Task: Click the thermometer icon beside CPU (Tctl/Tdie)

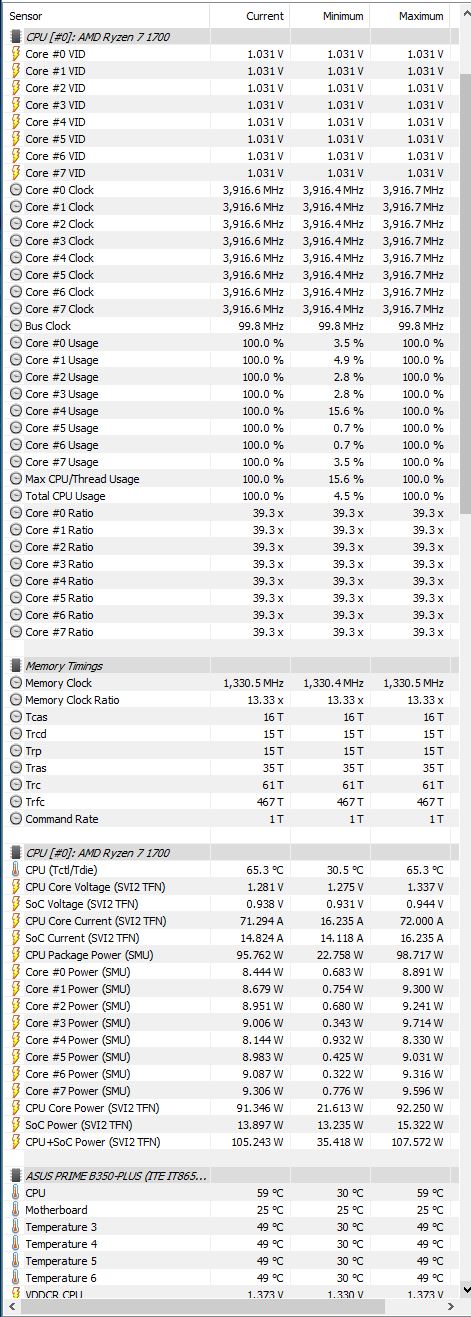Action: coord(15,870)
